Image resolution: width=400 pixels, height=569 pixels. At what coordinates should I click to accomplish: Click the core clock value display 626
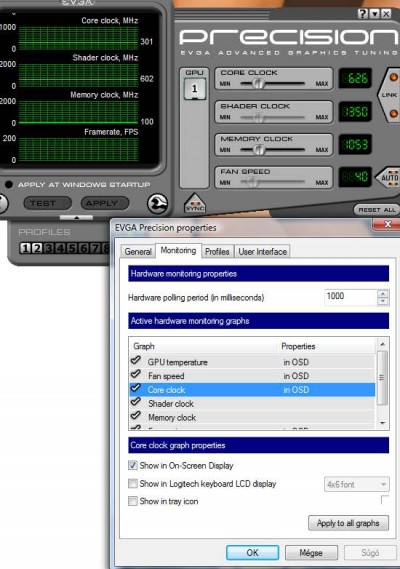pyautogui.click(x=355, y=78)
